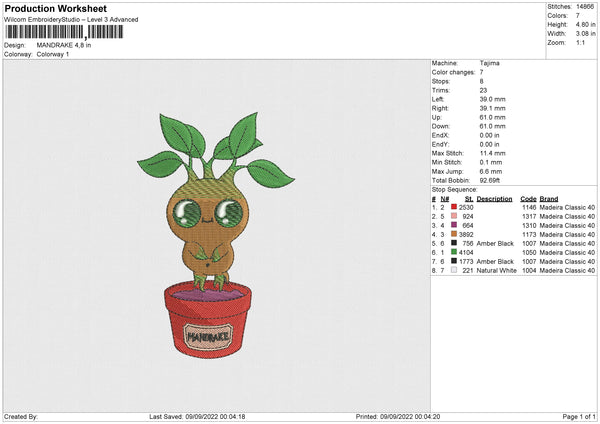Select the Trims value 23
This screenshot has width=600, height=424.
pos(483,90)
